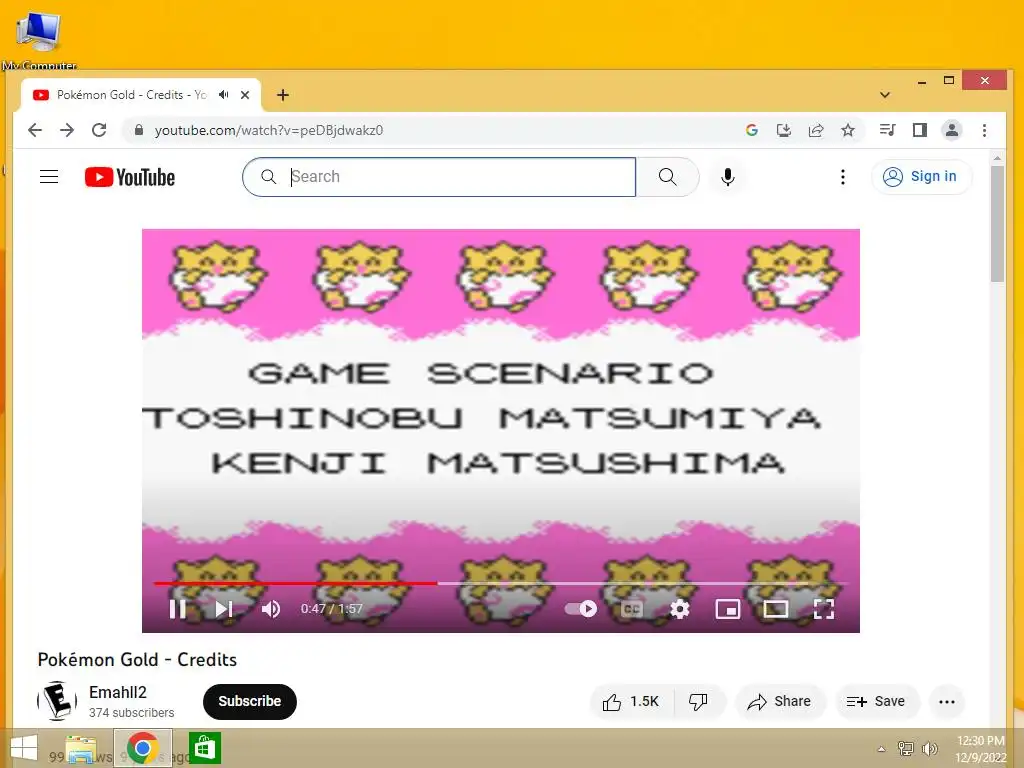Click the Google icon in address bar
The width and height of the screenshot is (1024, 768).
752,130
